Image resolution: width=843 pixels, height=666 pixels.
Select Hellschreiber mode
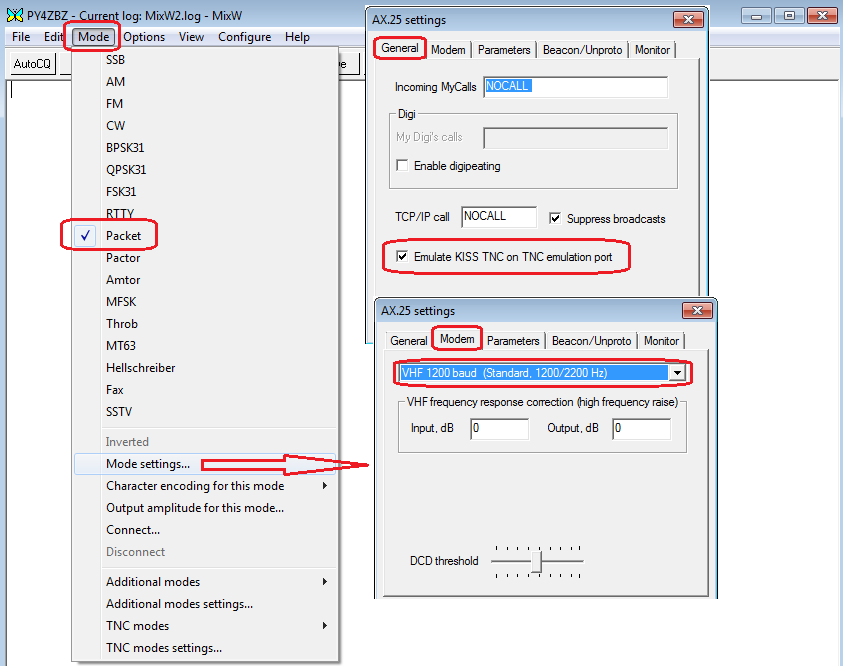(205, 368)
